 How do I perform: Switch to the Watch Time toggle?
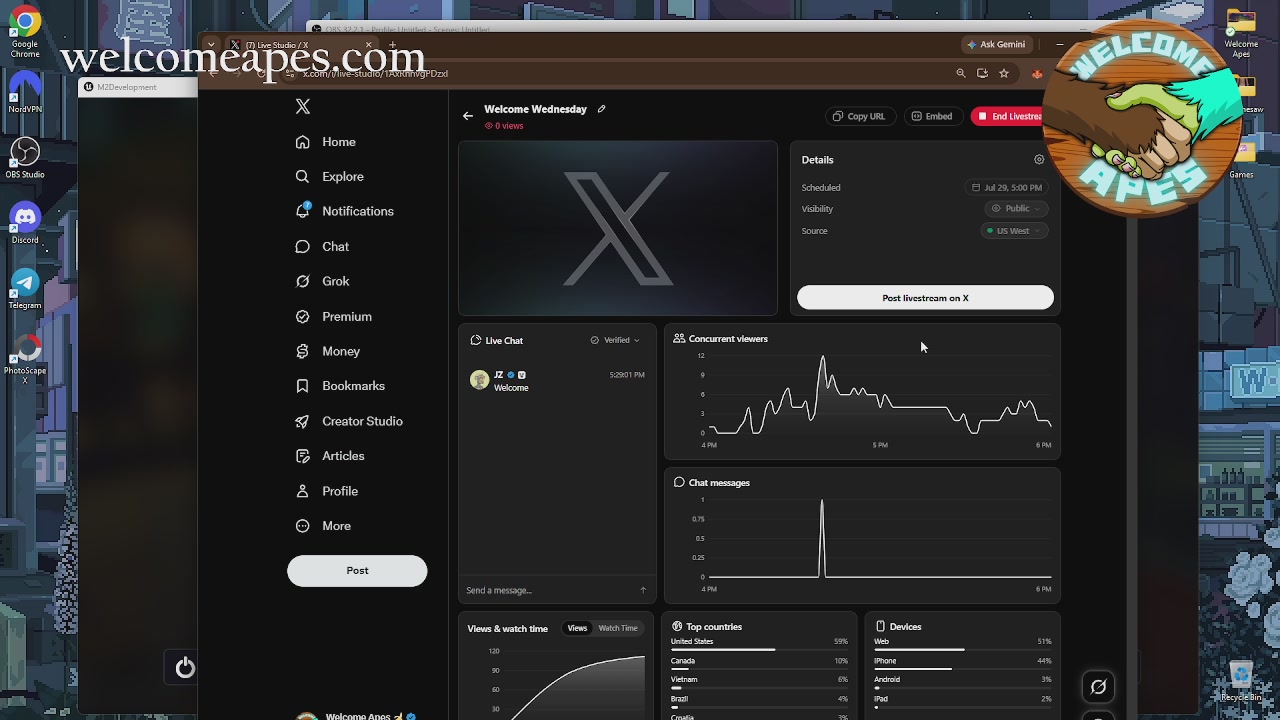point(618,628)
